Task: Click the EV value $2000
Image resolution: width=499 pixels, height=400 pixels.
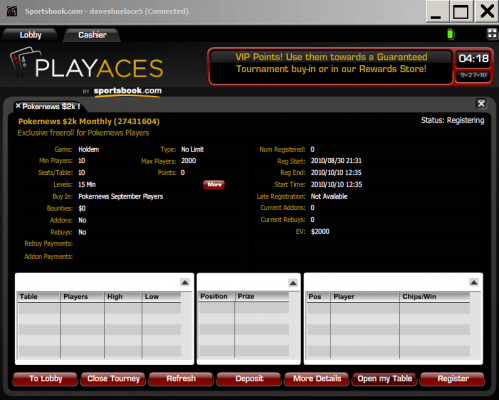Action: point(320,232)
